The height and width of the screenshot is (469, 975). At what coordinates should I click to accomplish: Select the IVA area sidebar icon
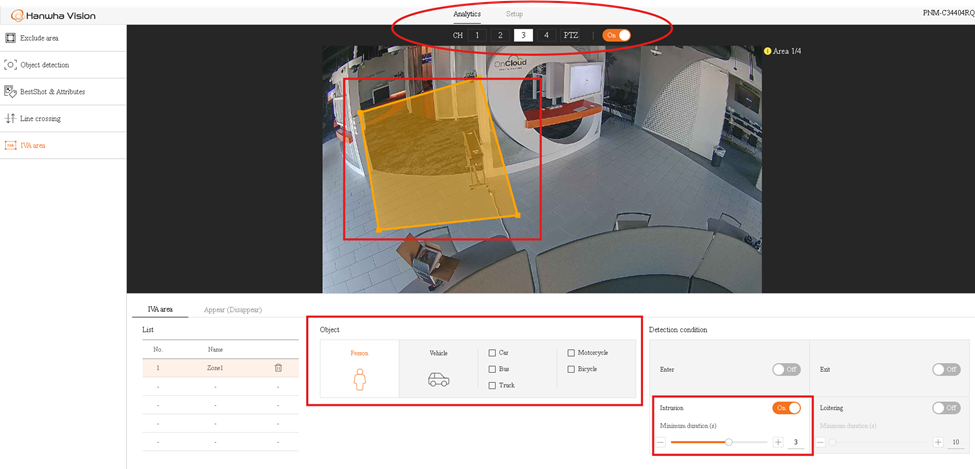(x=11, y=146)
